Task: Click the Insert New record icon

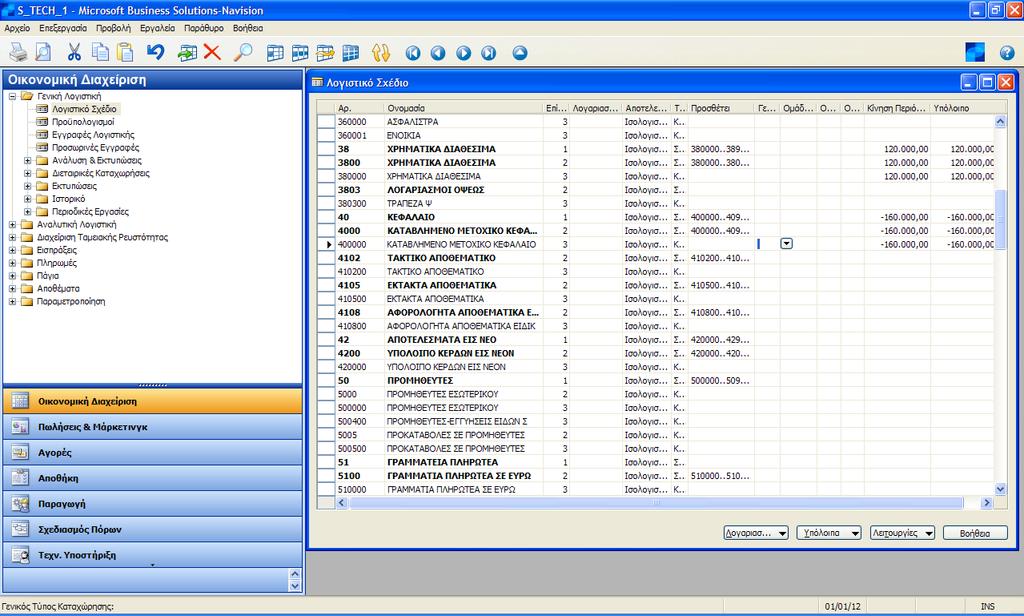Action: coord(187,52)
